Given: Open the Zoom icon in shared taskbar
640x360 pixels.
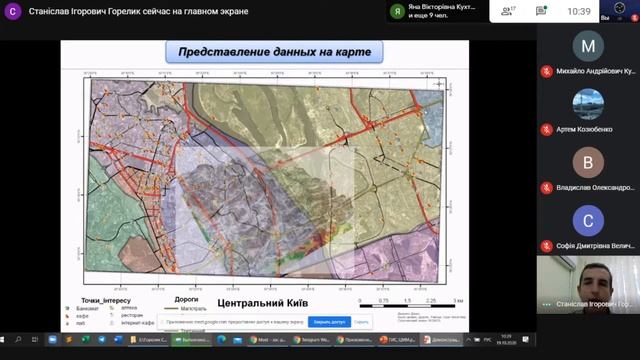Looking at the screenshot, I should pyautogui.click(x=53, y=340).
